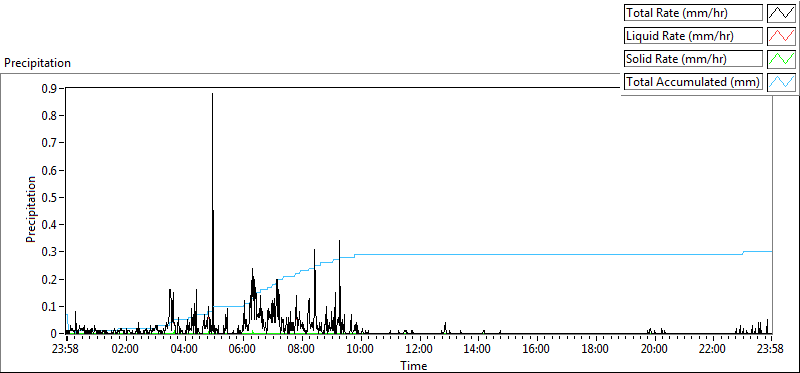The image size is (800, 373).
Task: Click the leftmost 23:58 x-axis start label
Action: tap(67, 350)
